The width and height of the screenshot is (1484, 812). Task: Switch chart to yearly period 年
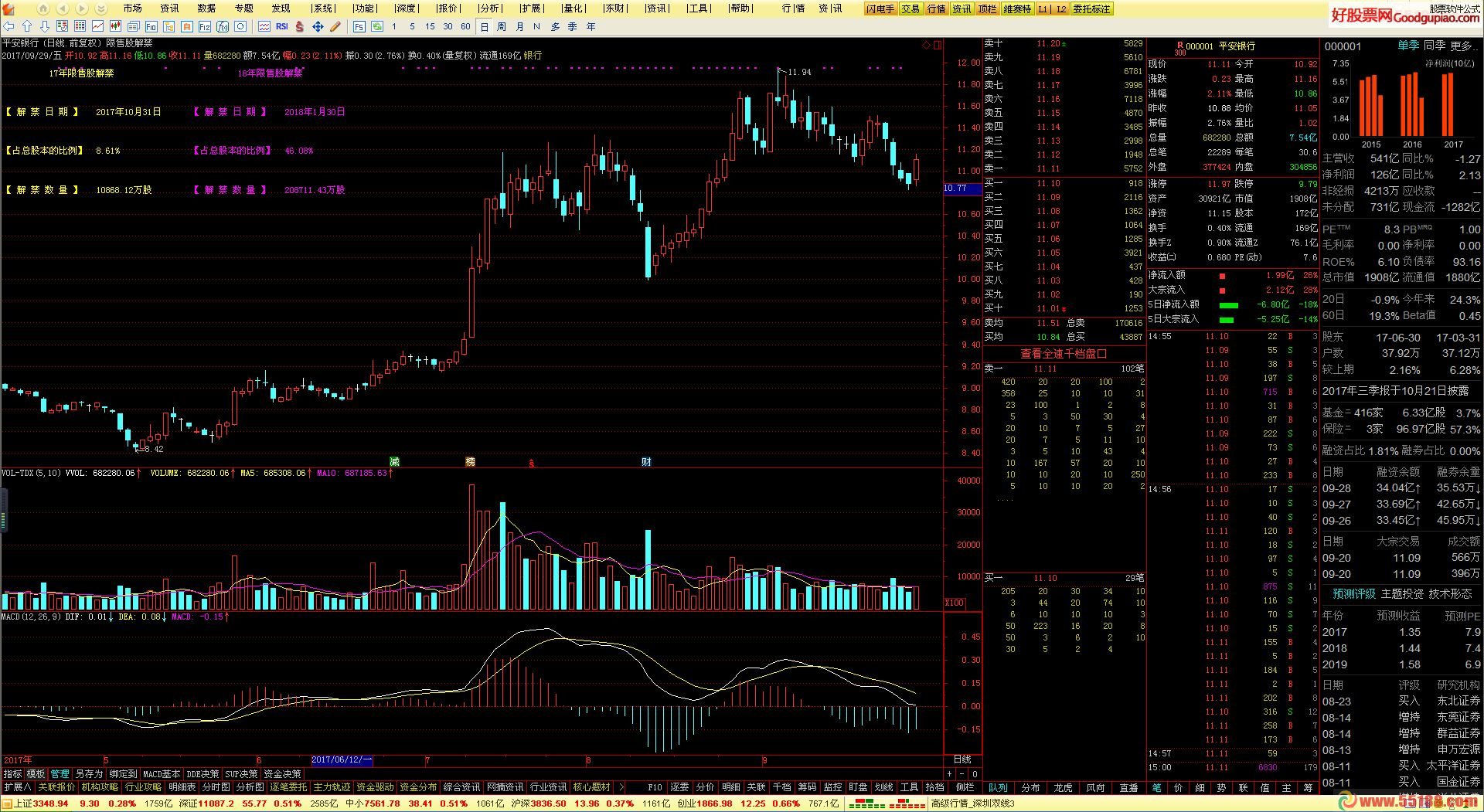[591, 26]
